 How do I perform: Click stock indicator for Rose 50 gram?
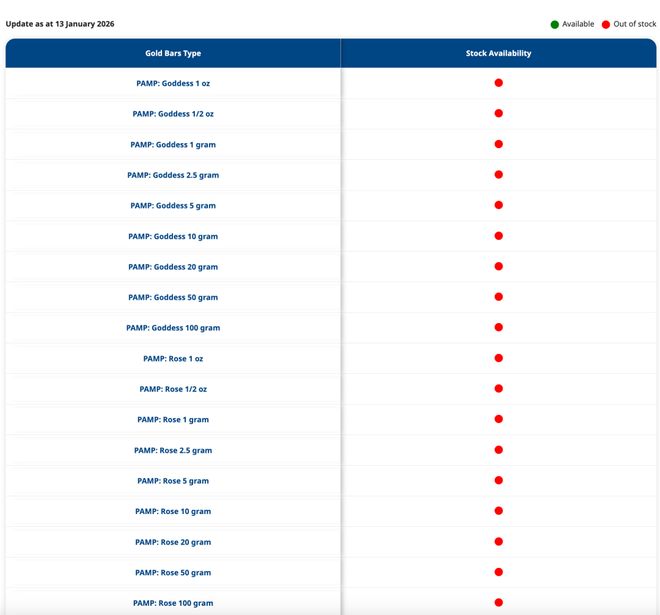(498, 572)
